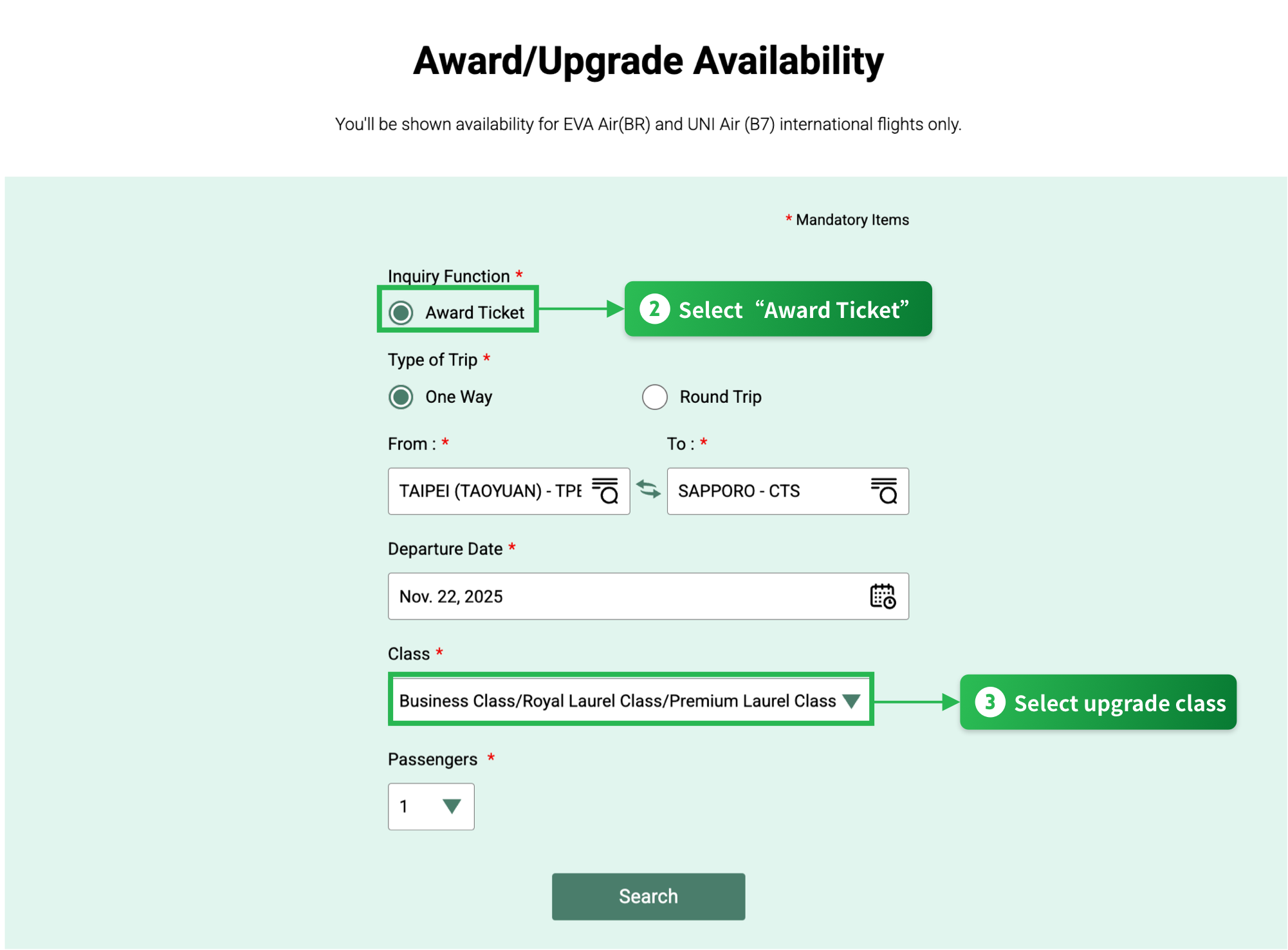Click the clock-calendar icon in the date field
1288x950 pixels.
coord(882,597)
